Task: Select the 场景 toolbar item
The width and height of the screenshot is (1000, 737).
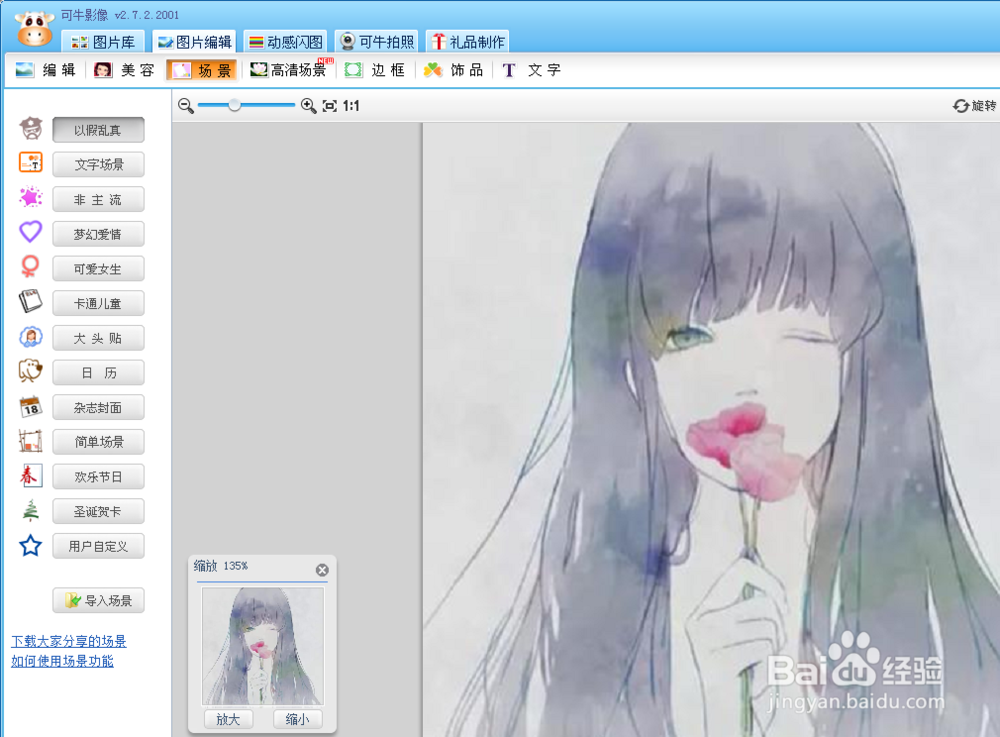Action: tap(202, 70)
